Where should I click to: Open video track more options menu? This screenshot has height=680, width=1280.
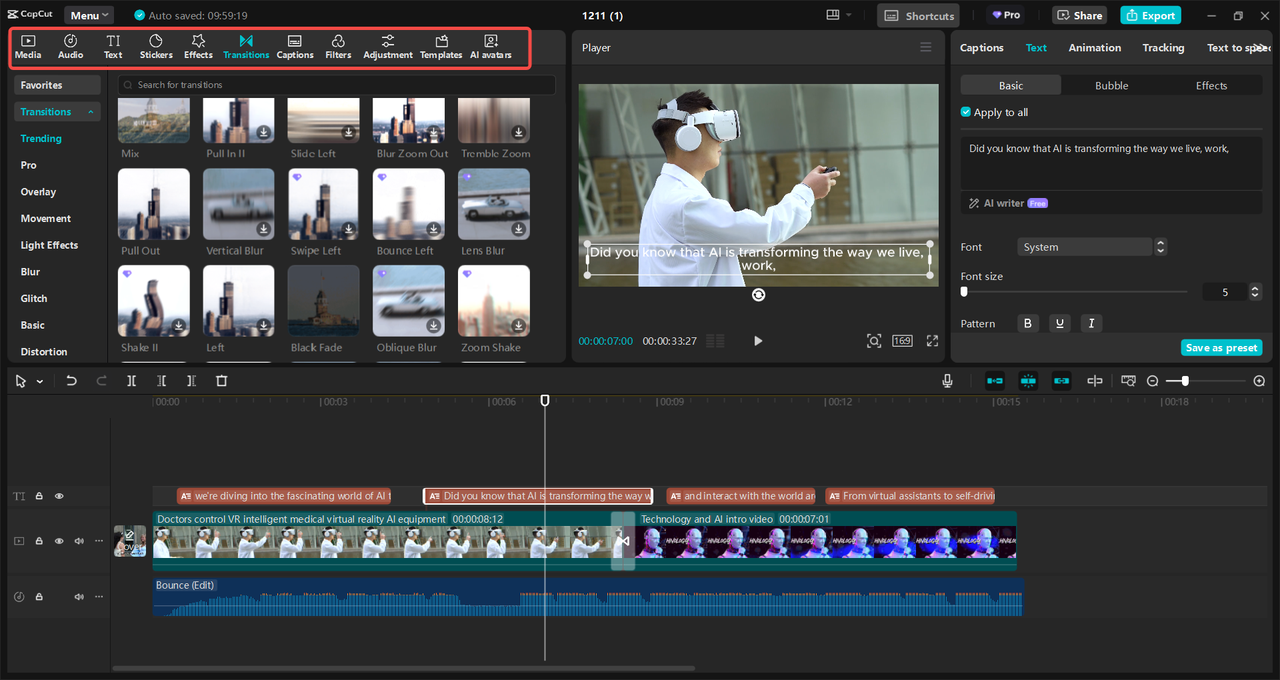click(98, 541)
